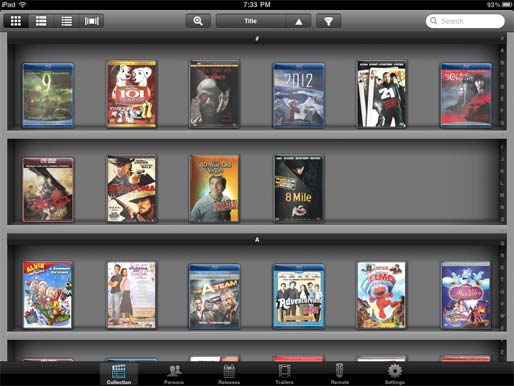
Task: Switch to the Persons tab
Action: [x=174, y=374]
